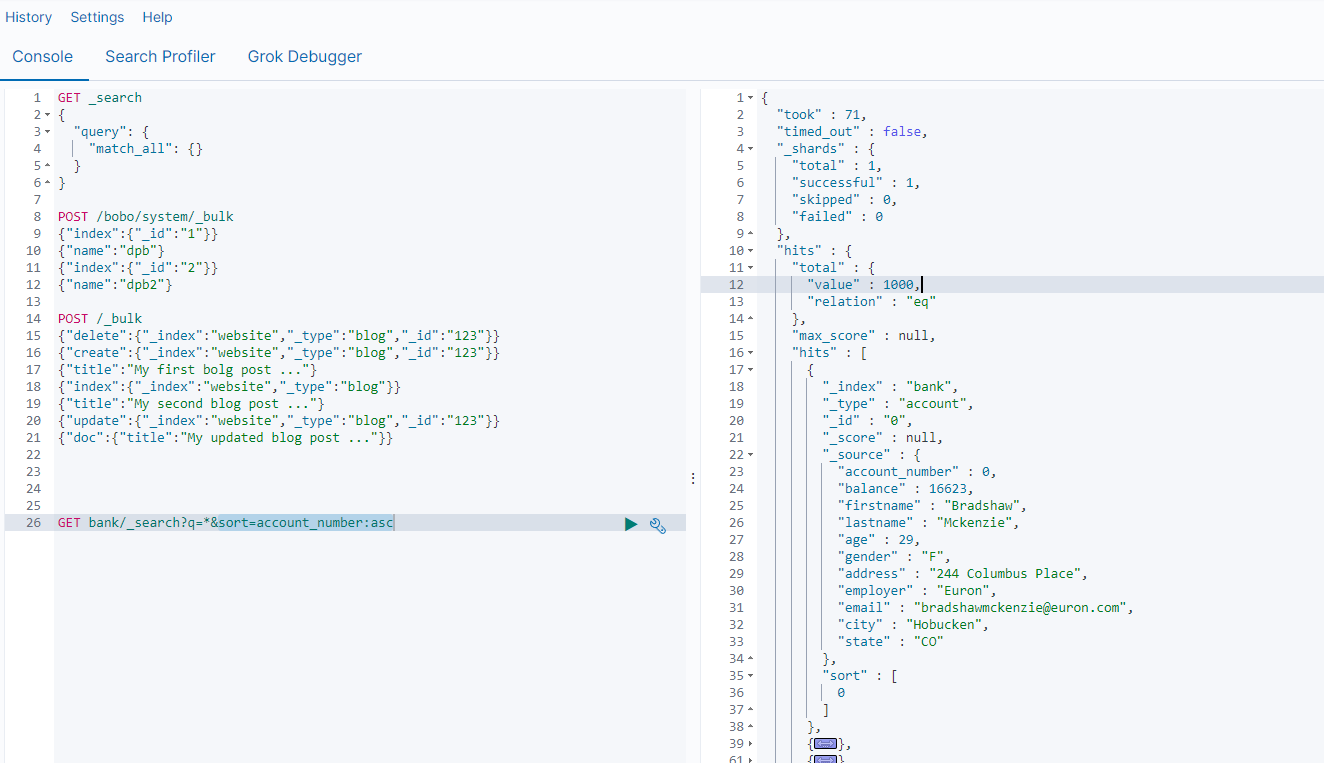Collapse the _source block at response line 22
Image resolution: width=1324 pixels, height=763 pixels.
click(x=751, y=455)
